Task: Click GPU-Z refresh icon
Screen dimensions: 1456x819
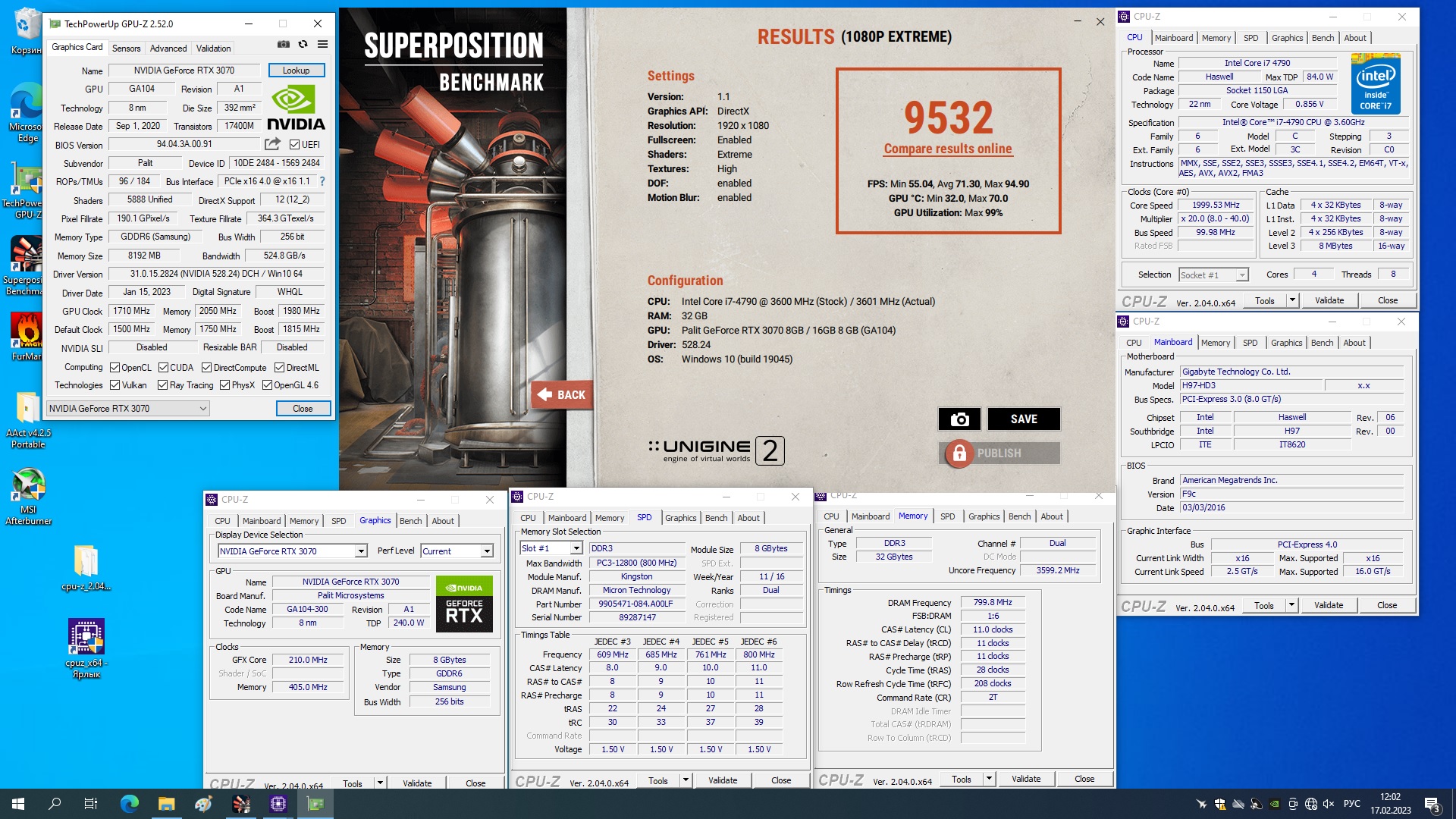Action: (x=303, y=45)
